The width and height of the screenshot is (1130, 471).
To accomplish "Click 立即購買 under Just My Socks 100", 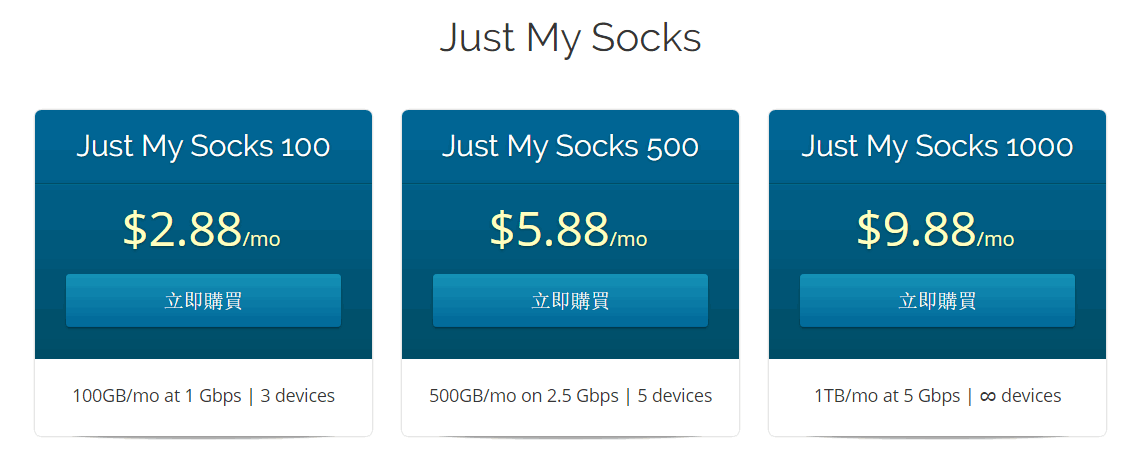I will pos(203,300).
